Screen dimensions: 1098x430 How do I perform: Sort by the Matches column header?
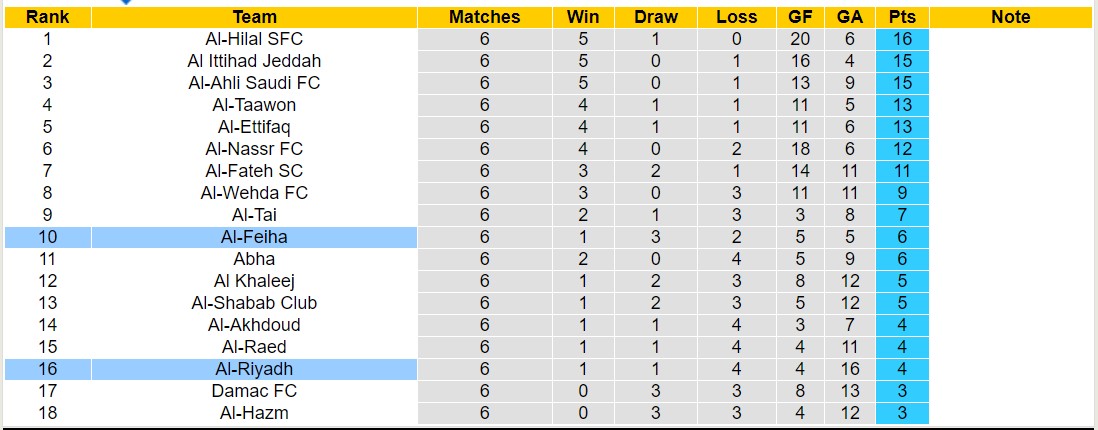(484, 17)
